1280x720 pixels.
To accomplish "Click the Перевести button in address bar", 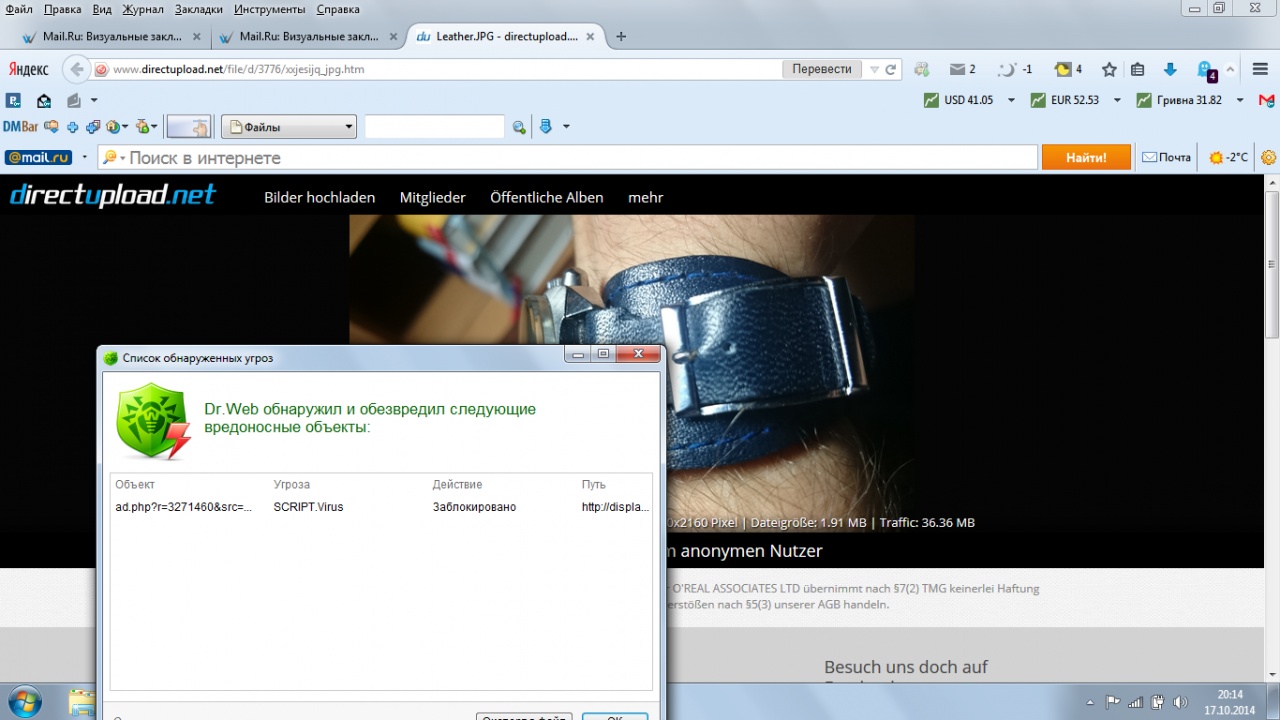I will click(x=822, y=70).
